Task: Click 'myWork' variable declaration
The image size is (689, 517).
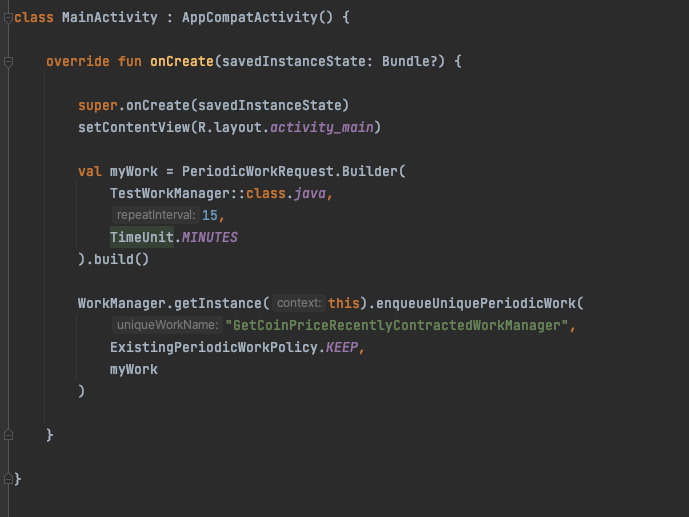Action: [134, 172]
